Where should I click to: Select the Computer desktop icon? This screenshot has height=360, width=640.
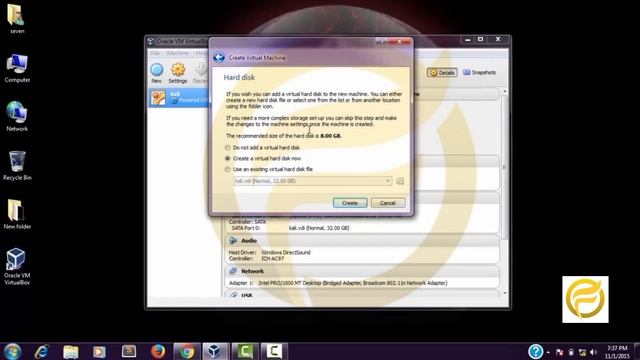[x=17, y=68]
